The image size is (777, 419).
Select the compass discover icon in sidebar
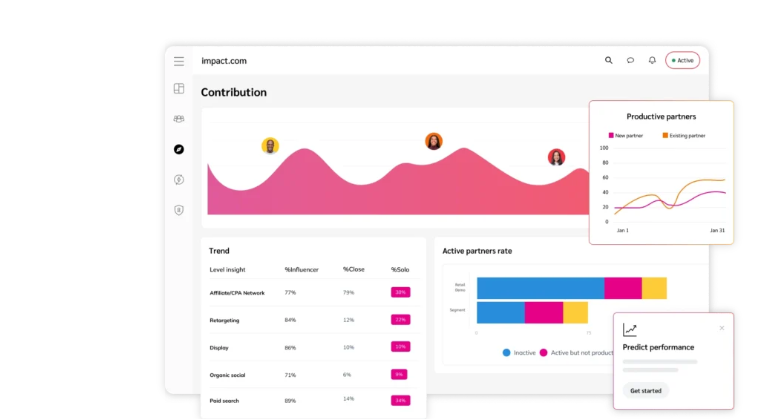(179, 149)
